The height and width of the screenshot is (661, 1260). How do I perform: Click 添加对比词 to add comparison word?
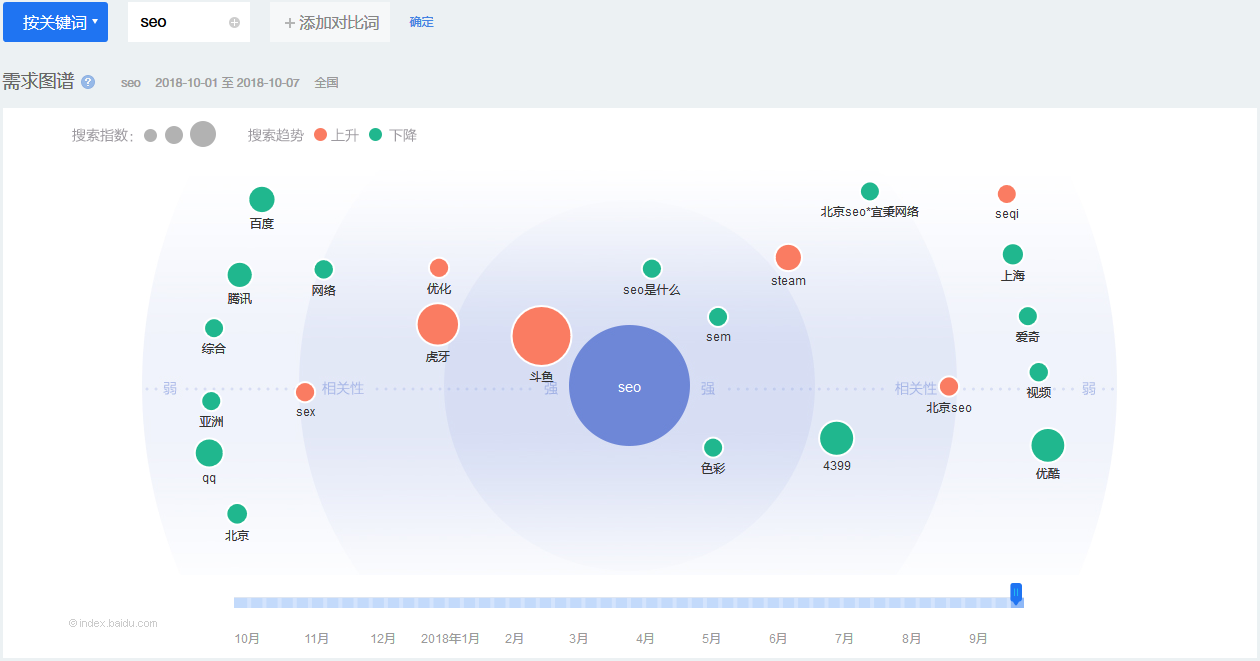tap(330, 22)
